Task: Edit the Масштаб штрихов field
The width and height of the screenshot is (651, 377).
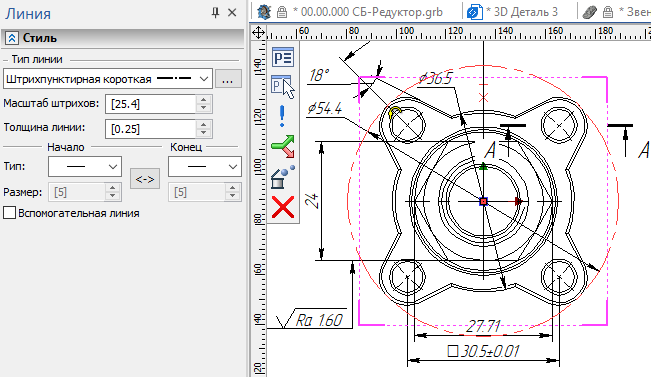Action: click(150, 104)
